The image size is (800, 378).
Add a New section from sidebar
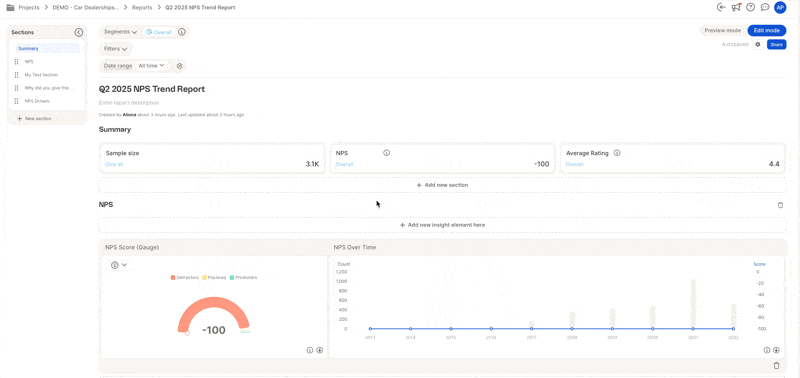(34, 118)
